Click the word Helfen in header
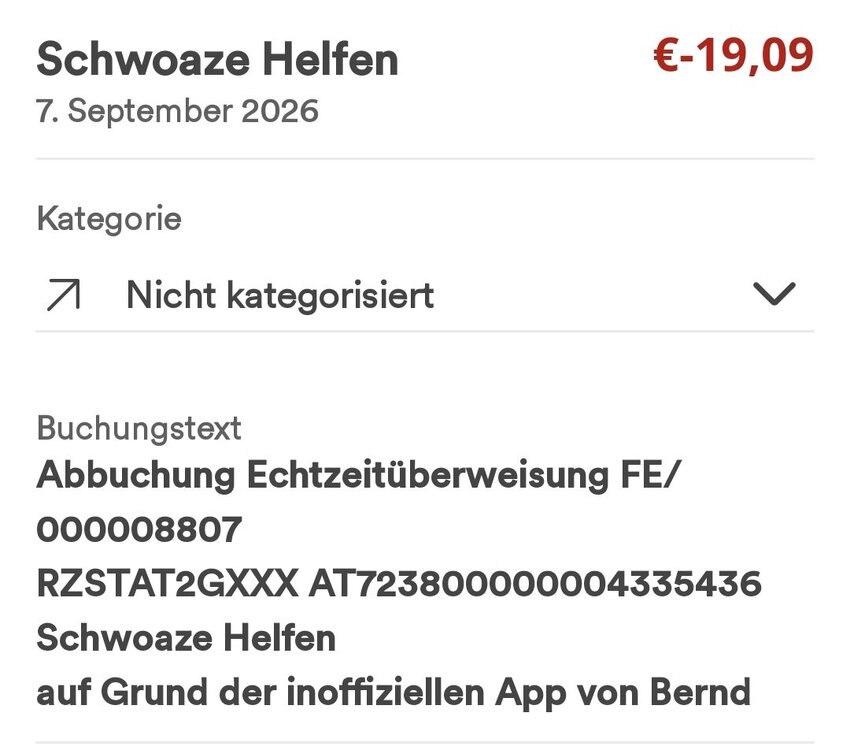 pos(331,60)
